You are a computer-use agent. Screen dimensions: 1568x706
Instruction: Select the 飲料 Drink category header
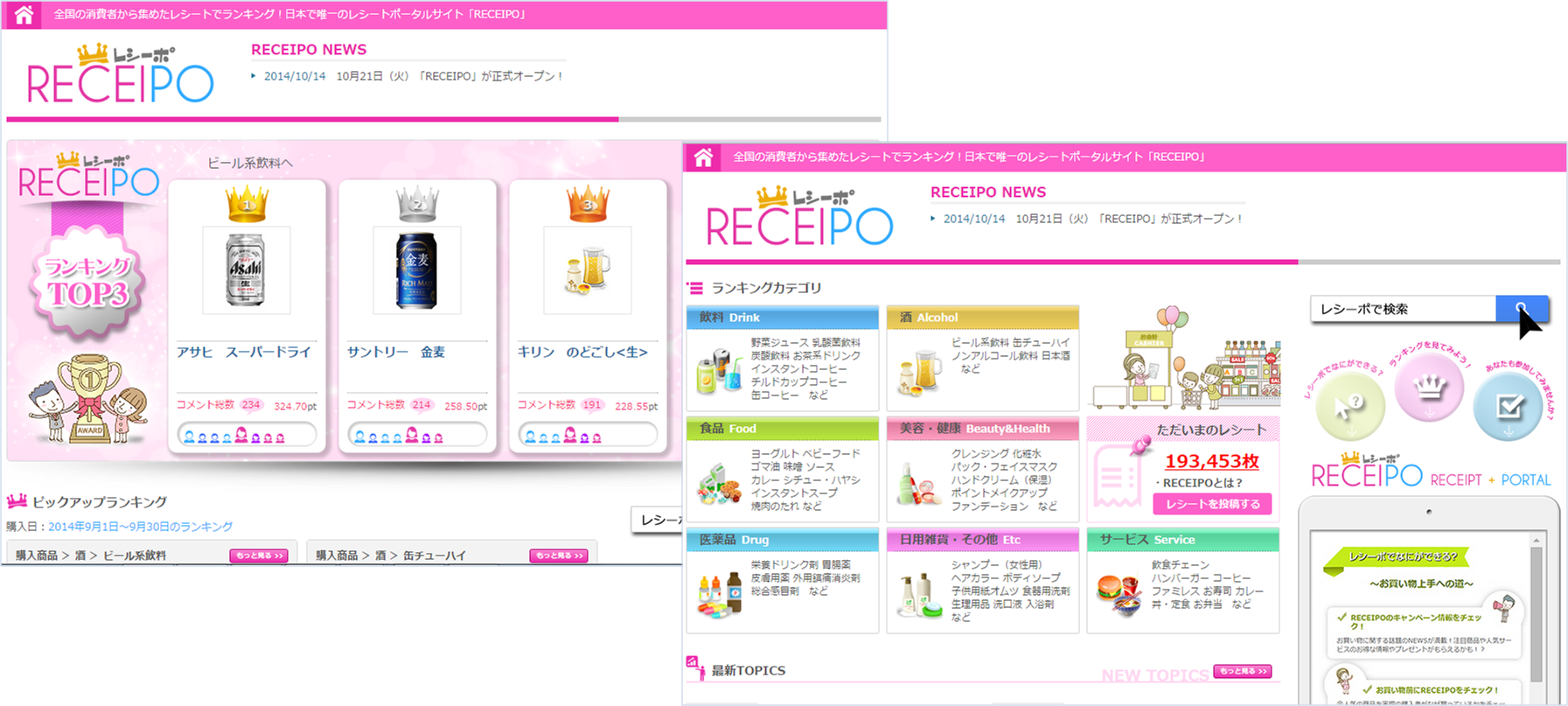click(783, 318)
